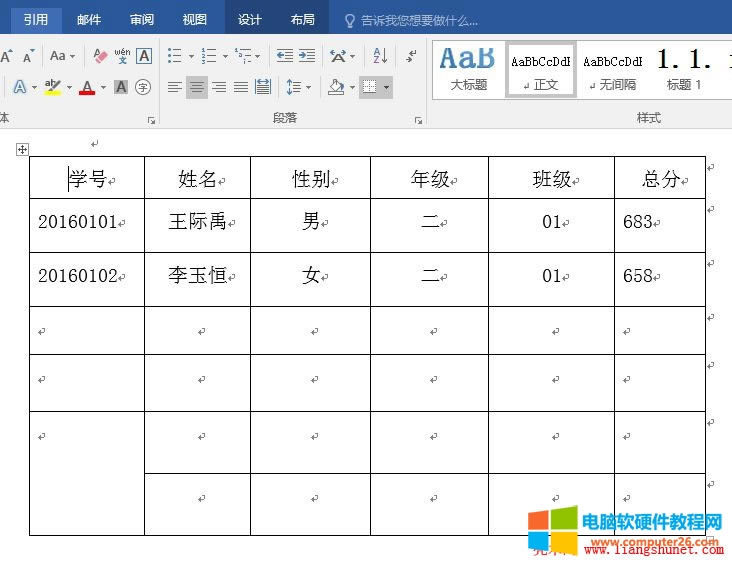
Task: Decrease paragraph indent
Action: click(x=284, y=56)
